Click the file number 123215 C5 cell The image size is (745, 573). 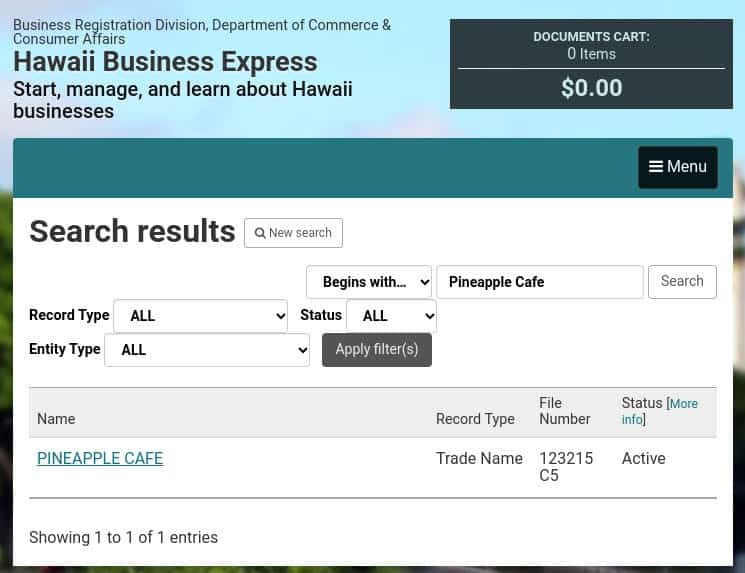[x=566, y=467]
